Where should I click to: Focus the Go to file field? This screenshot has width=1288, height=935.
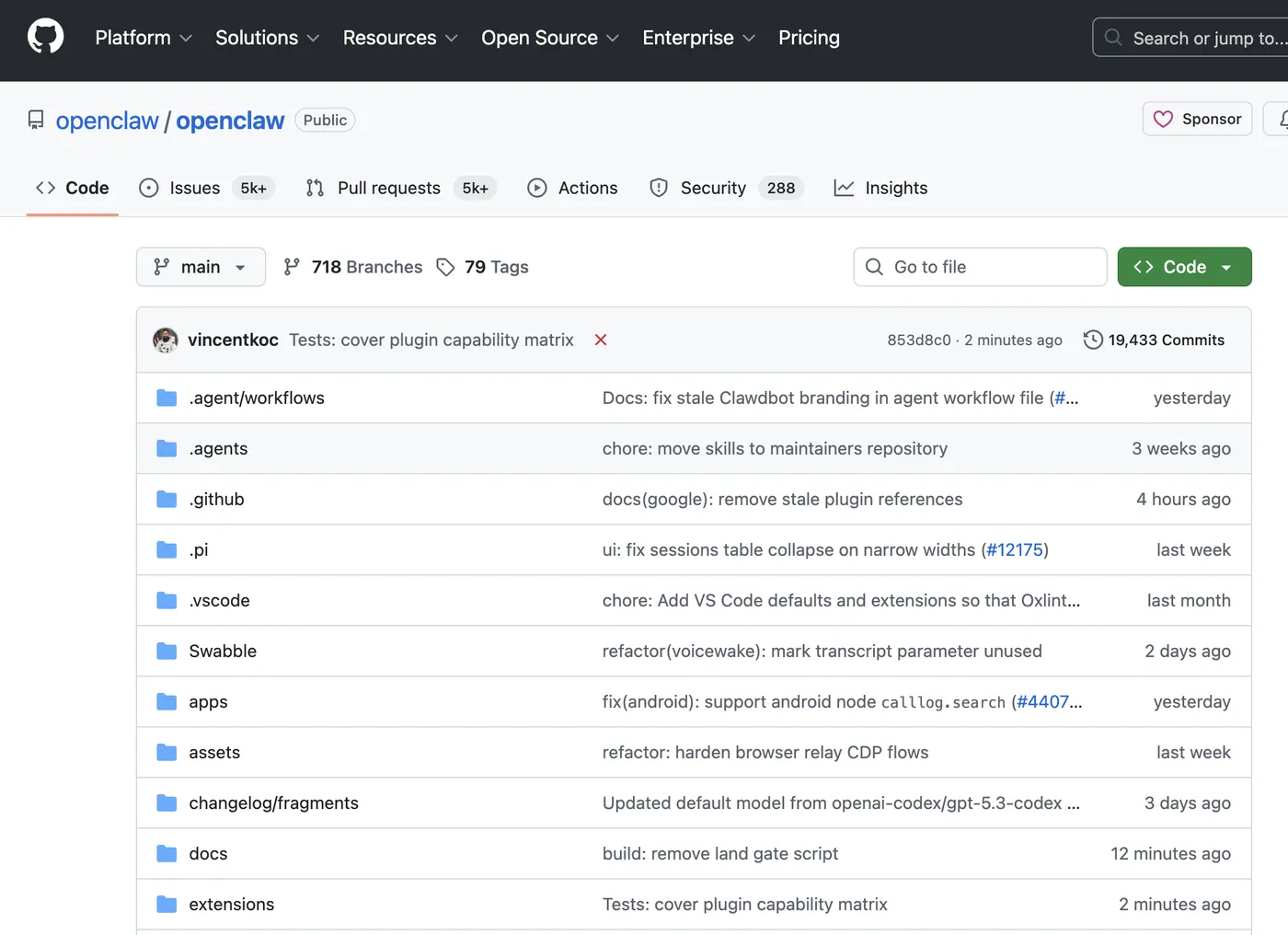980,267
